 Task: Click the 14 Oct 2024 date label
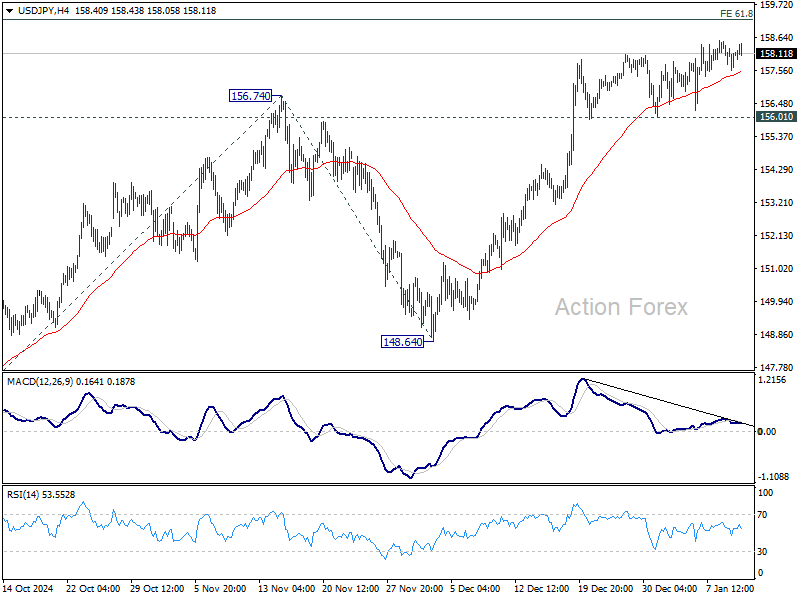(28, 588)
